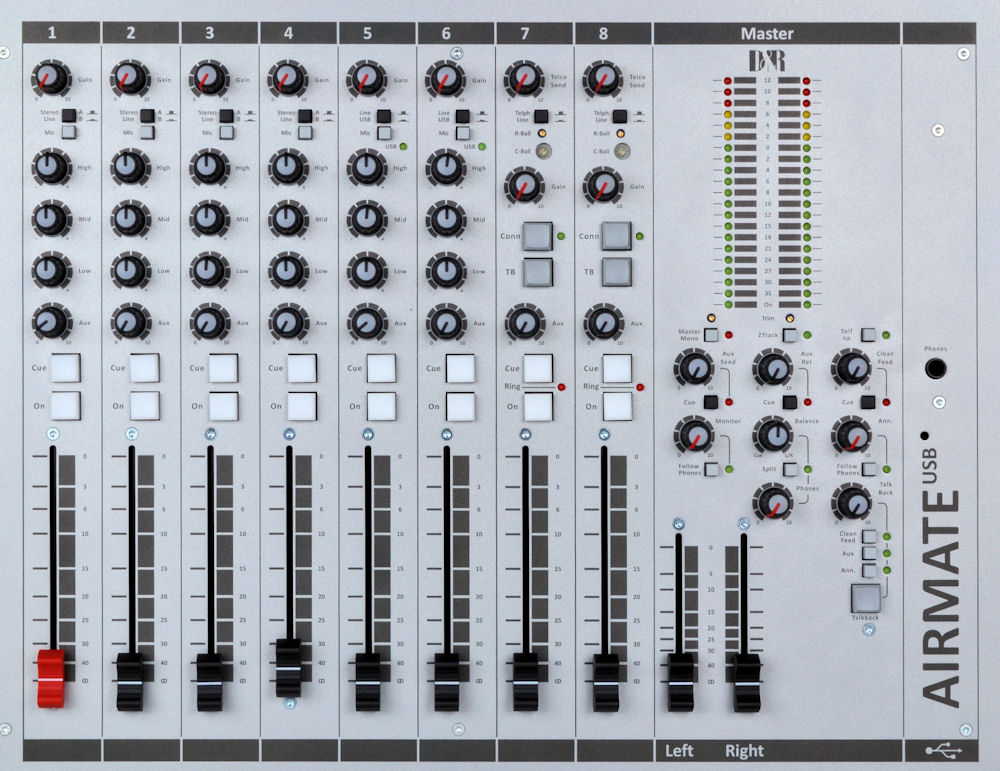Turn the Low EQ knob on channel 2
Viewport: 1000px width, 771px height.
pyautogui.click(x=128, y=268)
